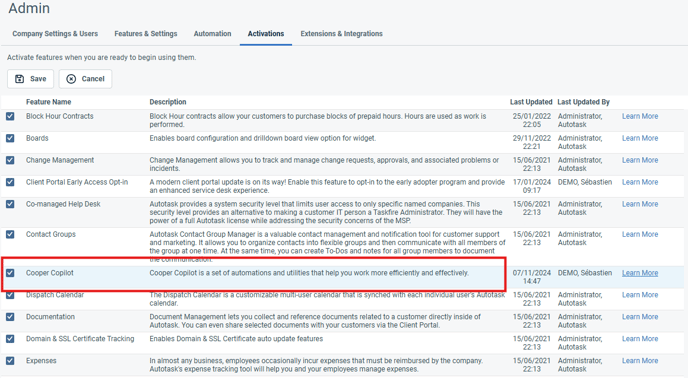Click Domain & SSL Certificate Tracking name

[x=80, y=339]
